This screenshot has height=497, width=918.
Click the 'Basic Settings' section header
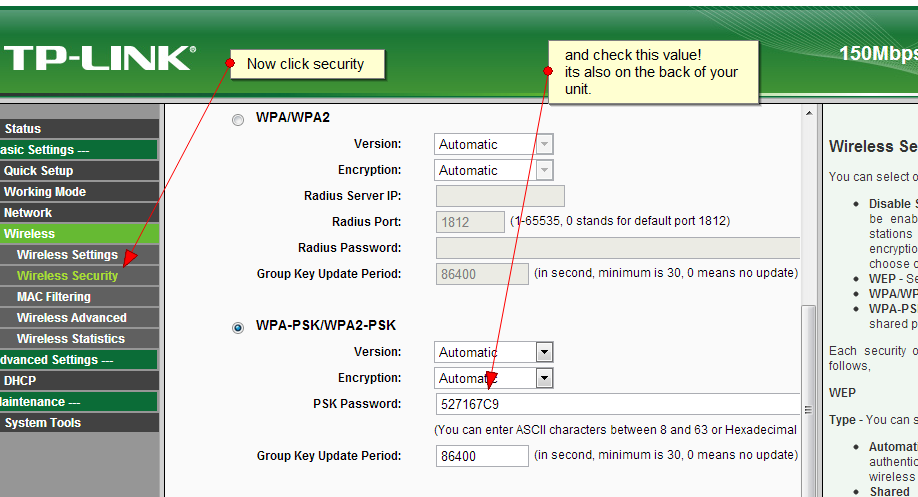[x=79, y=150]
